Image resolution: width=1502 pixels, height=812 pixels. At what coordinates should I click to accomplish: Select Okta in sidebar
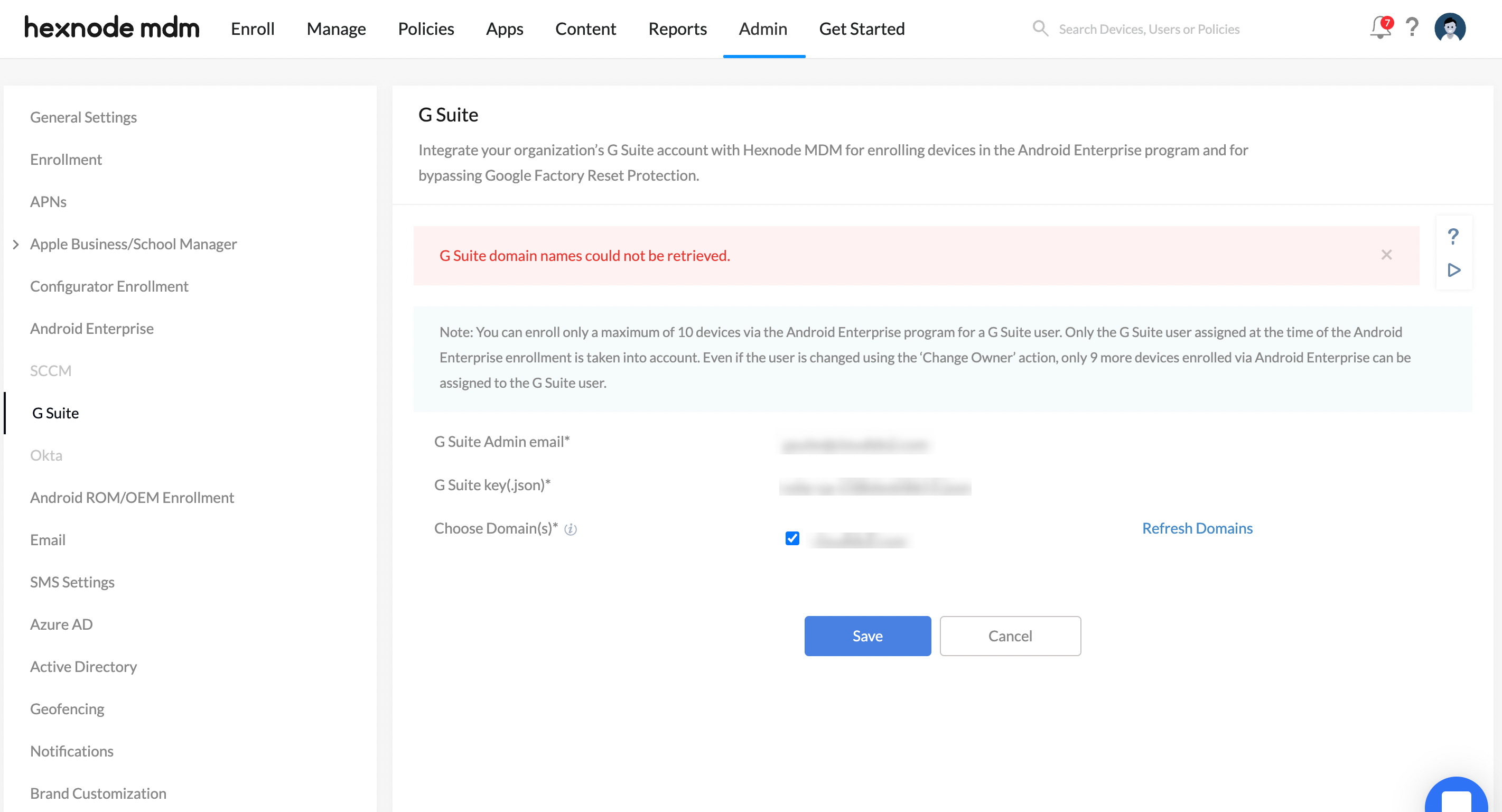(46, 455)
